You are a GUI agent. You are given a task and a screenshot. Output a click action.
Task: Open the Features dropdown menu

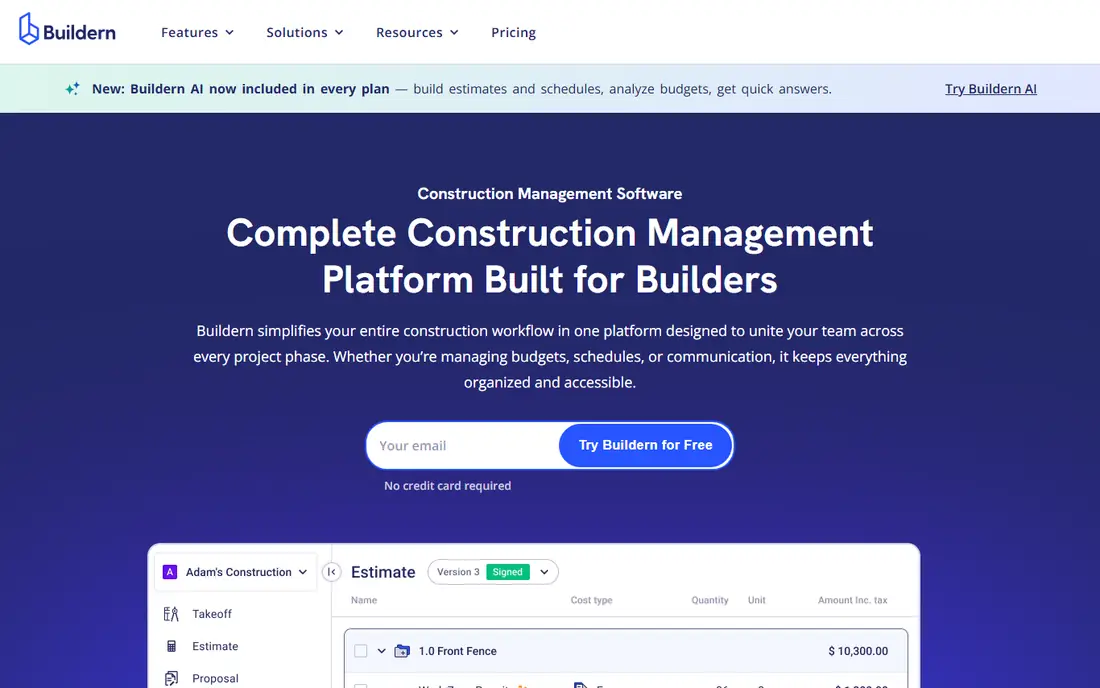[x=197, y=32]
